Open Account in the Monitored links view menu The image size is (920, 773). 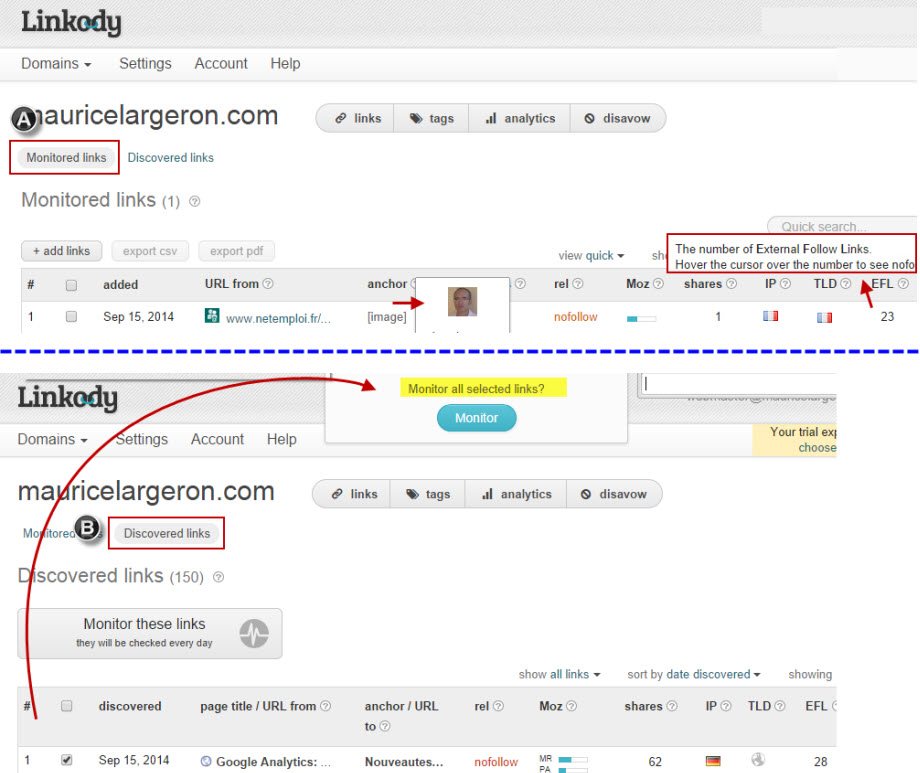click(221, 63)
